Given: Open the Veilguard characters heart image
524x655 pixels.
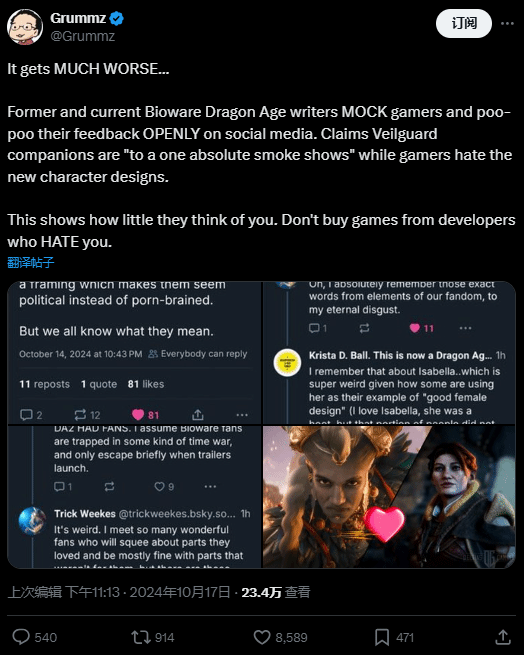Looking at the screenshot, I should pos(389,497).
